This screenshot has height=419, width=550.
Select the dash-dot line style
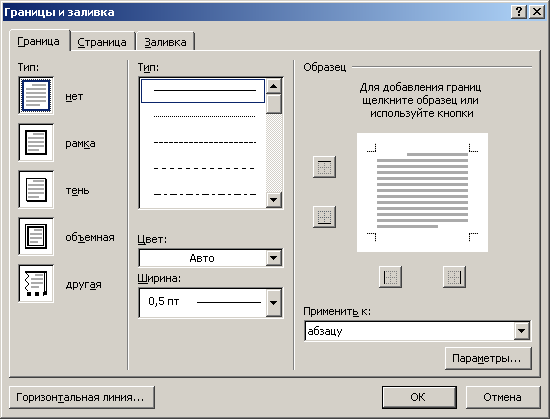click(x=203, y=194)
